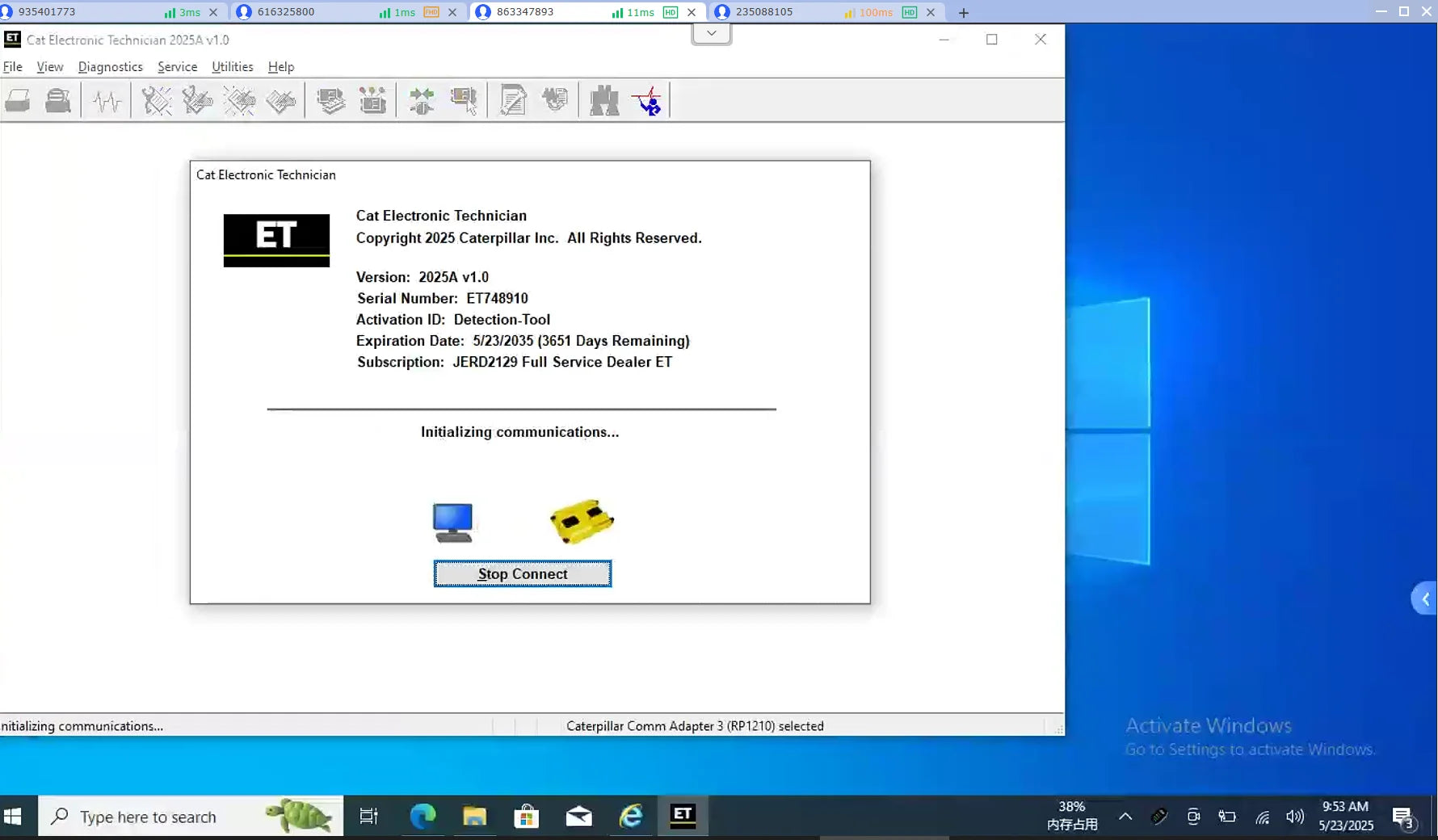1438x840 pixels.
Task: Click the blue computer icon in dialog
Action: tap(452, 523)
